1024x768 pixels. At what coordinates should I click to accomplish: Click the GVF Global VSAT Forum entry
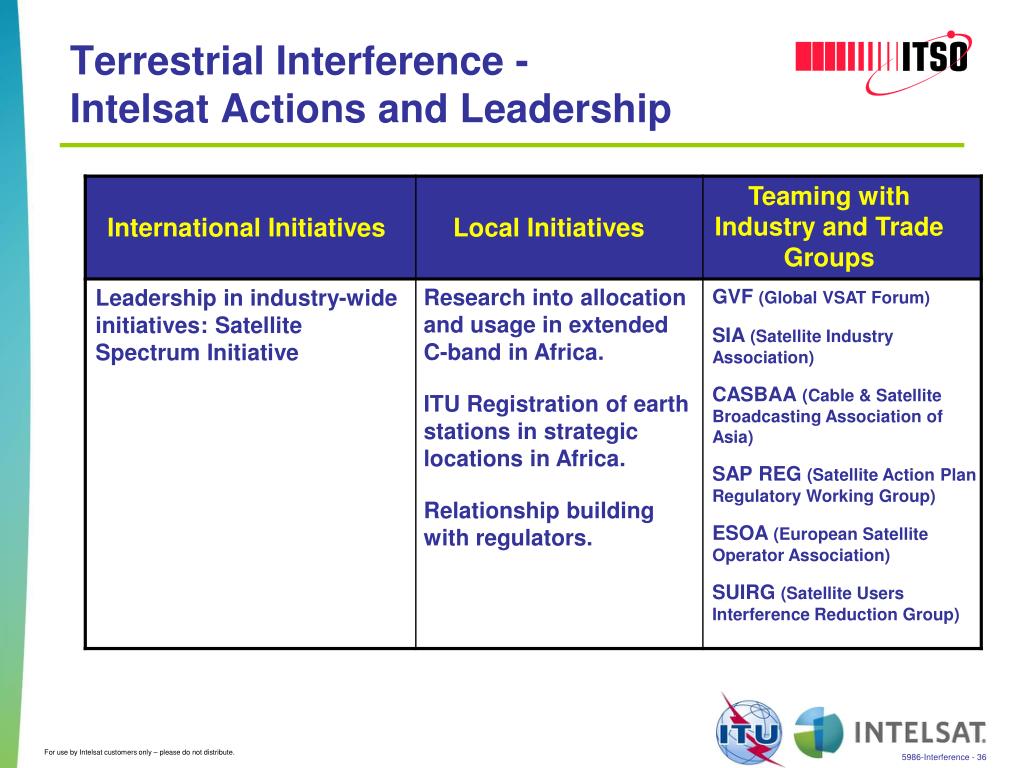[x=821, y=297]
